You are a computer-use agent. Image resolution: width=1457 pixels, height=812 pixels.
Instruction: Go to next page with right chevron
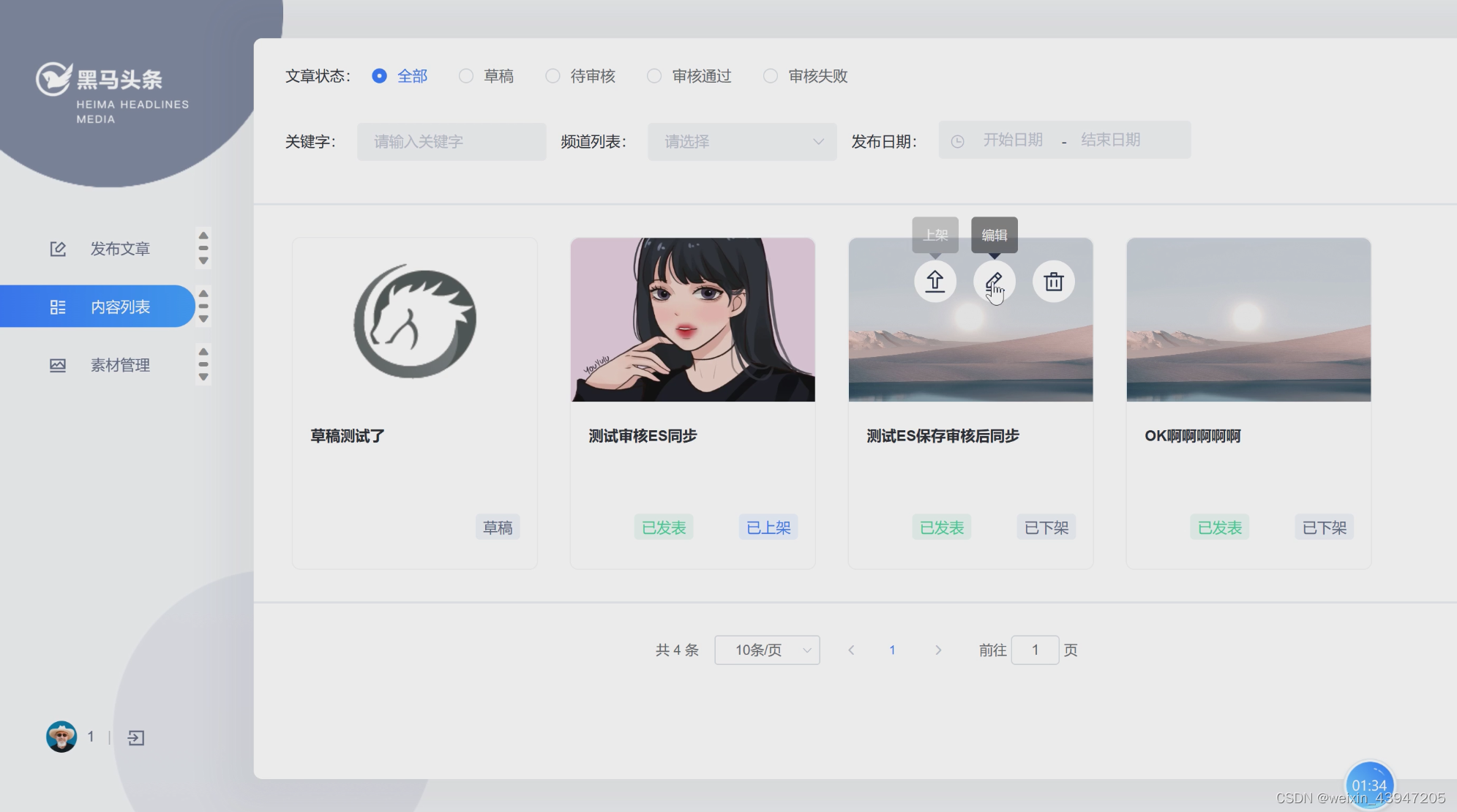click(938, 650)
